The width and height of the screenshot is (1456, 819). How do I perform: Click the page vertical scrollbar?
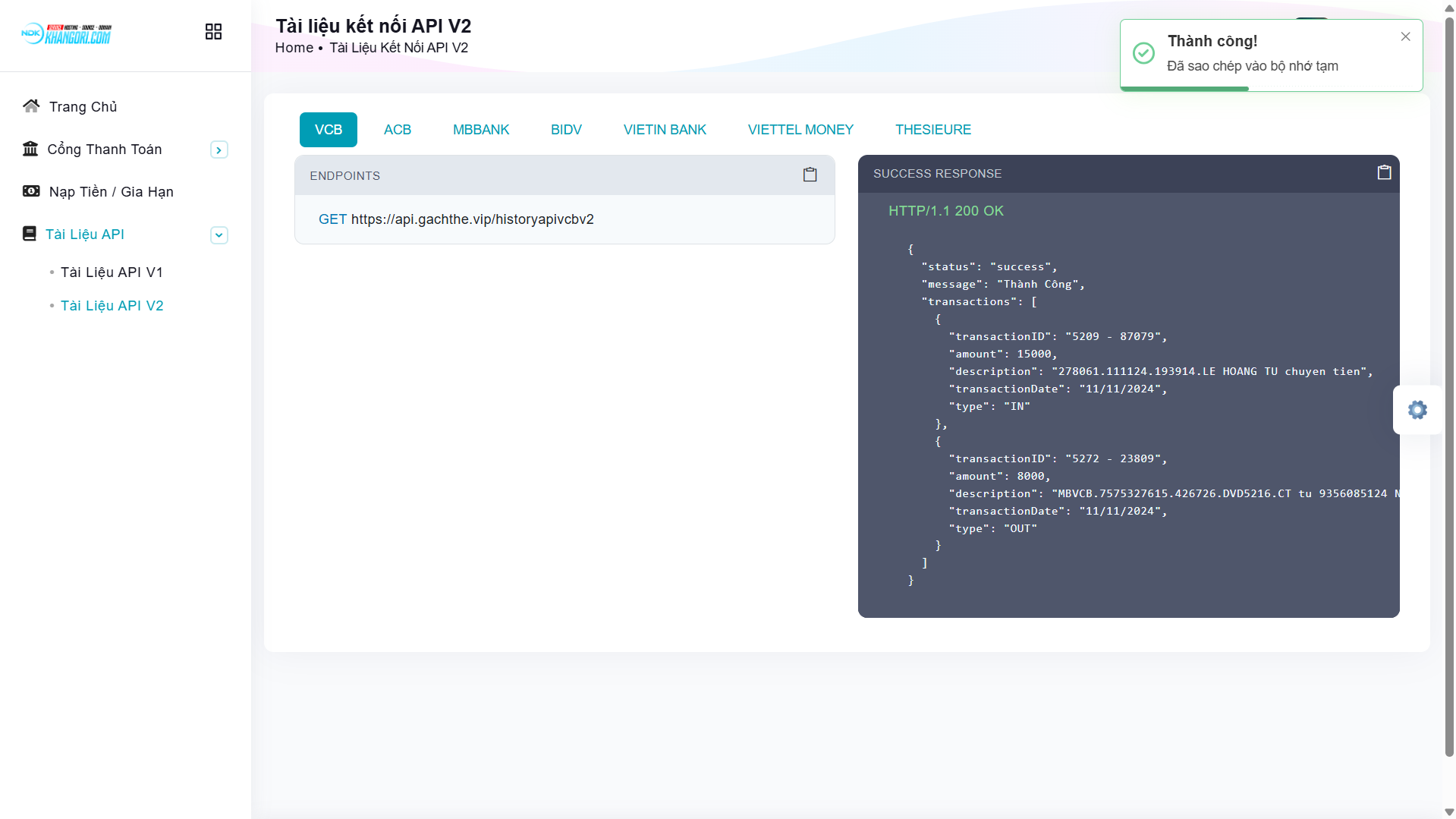[x=1449, y=380]
